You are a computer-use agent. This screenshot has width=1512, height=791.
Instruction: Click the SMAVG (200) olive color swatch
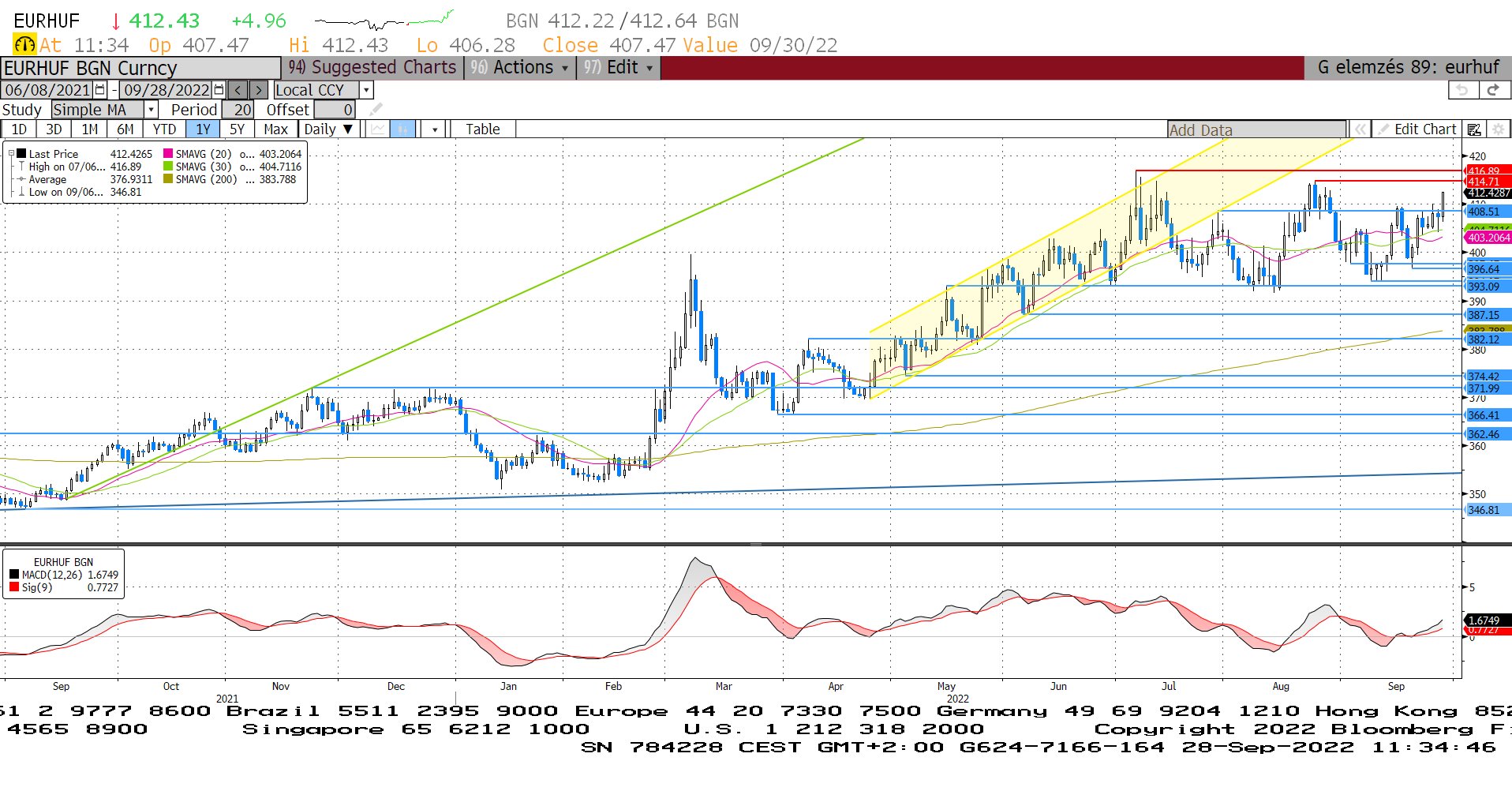(168, 179)
